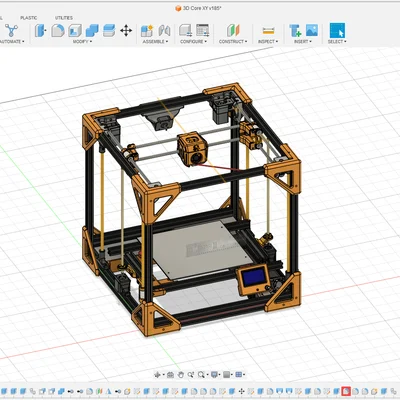The width and height of the screenshot is (400, 400).
Task: Click the Insert Derive icon
Action: point(295,30)
